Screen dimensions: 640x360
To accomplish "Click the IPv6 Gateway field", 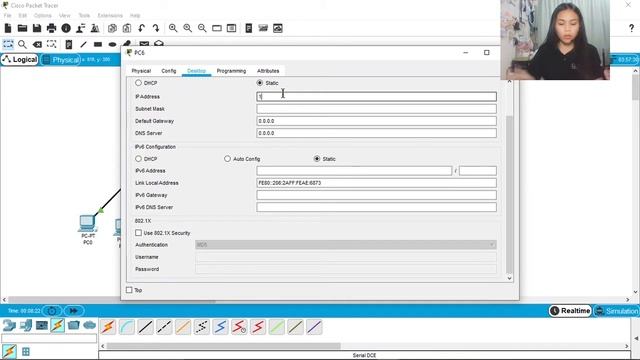I will pyautogui.click(x=376, y=195).
